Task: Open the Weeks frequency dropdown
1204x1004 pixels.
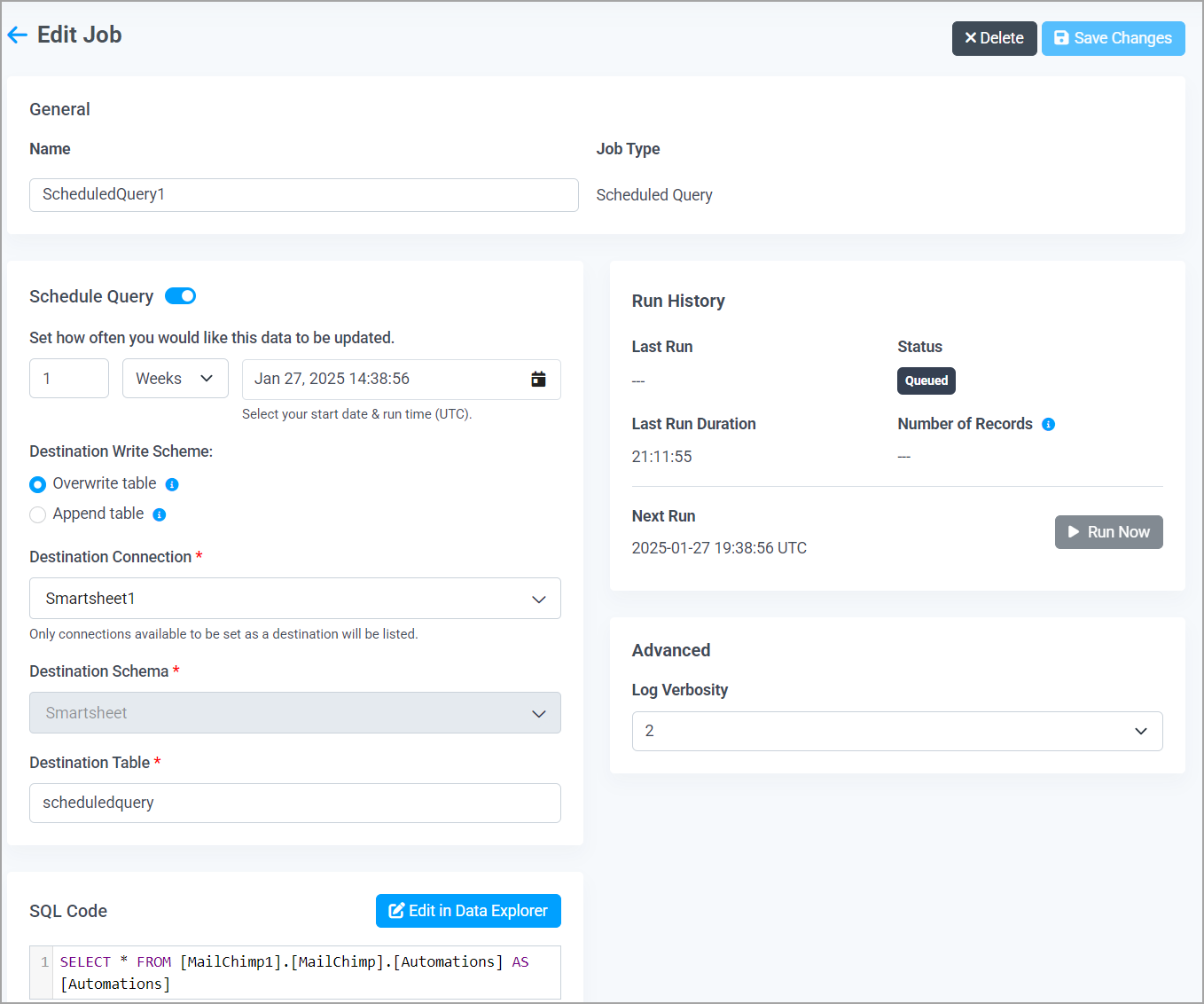Action: (175, 378)
